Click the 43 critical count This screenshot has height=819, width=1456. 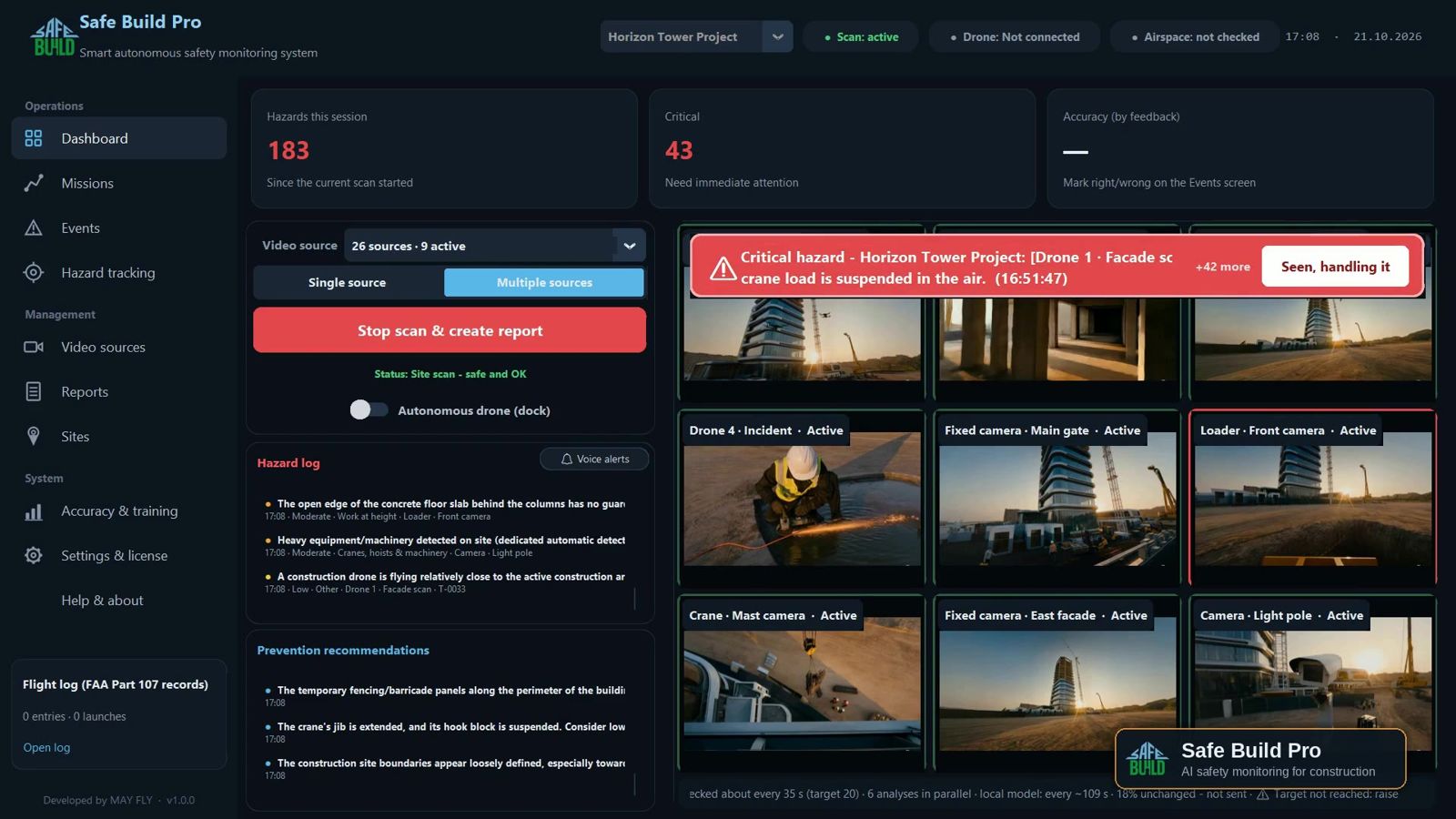click(679, 150)
